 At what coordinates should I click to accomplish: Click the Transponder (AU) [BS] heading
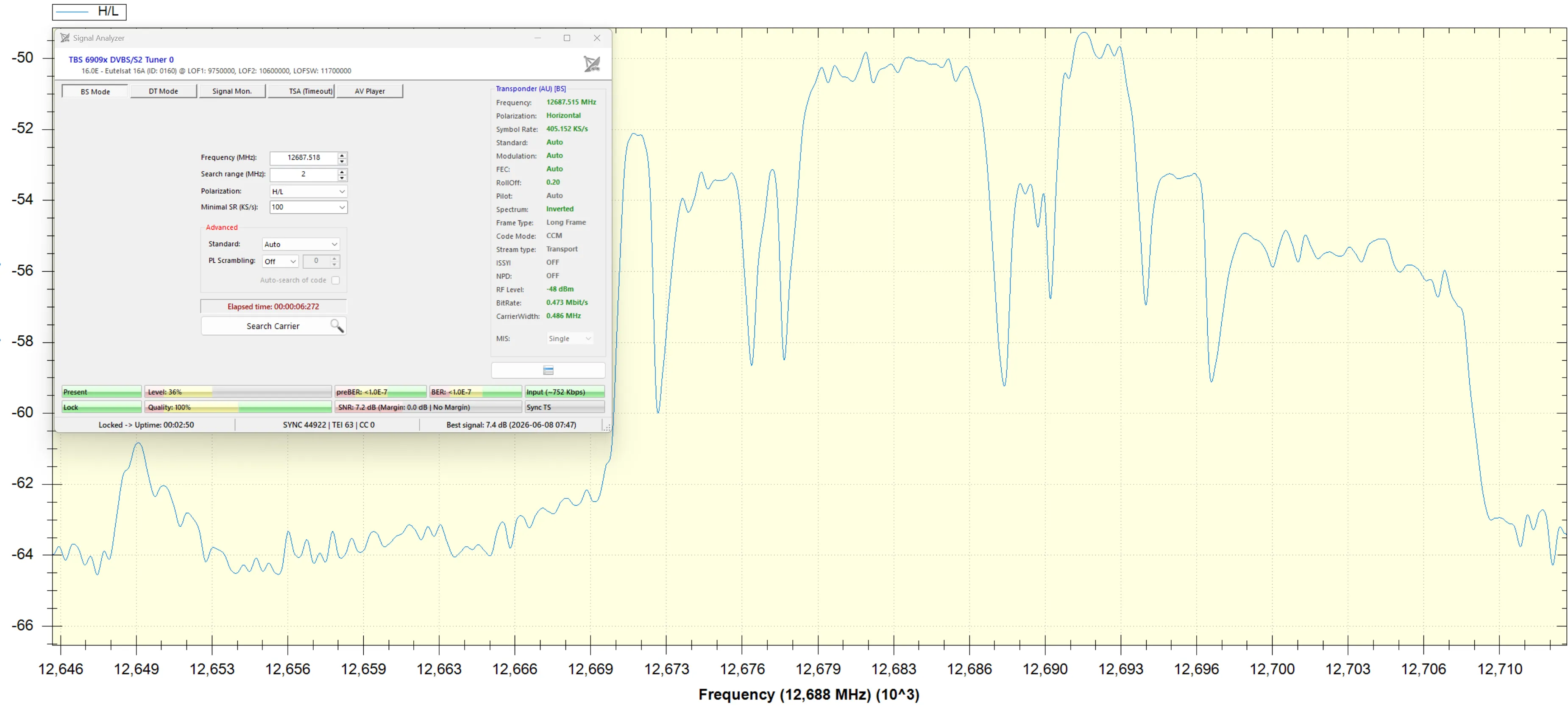(530, 89)
